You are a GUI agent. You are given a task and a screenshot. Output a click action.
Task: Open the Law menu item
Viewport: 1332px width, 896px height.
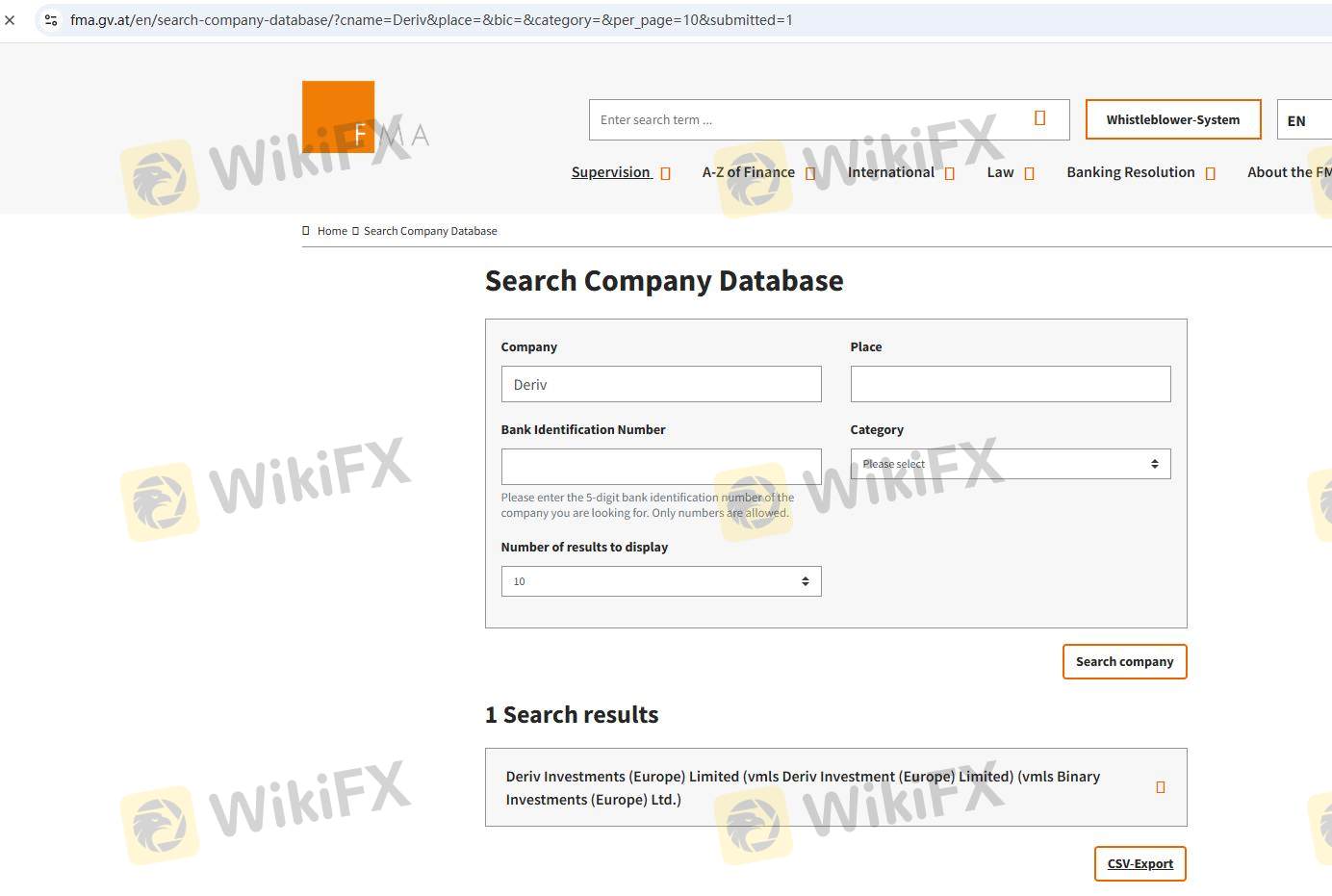[x=1000, y=172]
